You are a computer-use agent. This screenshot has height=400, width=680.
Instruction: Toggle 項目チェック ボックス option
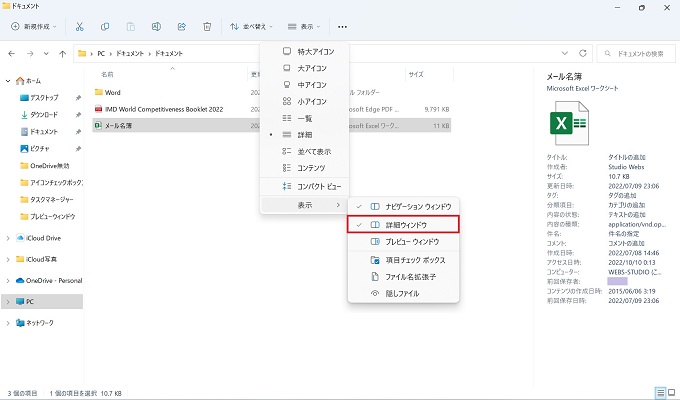403,260
